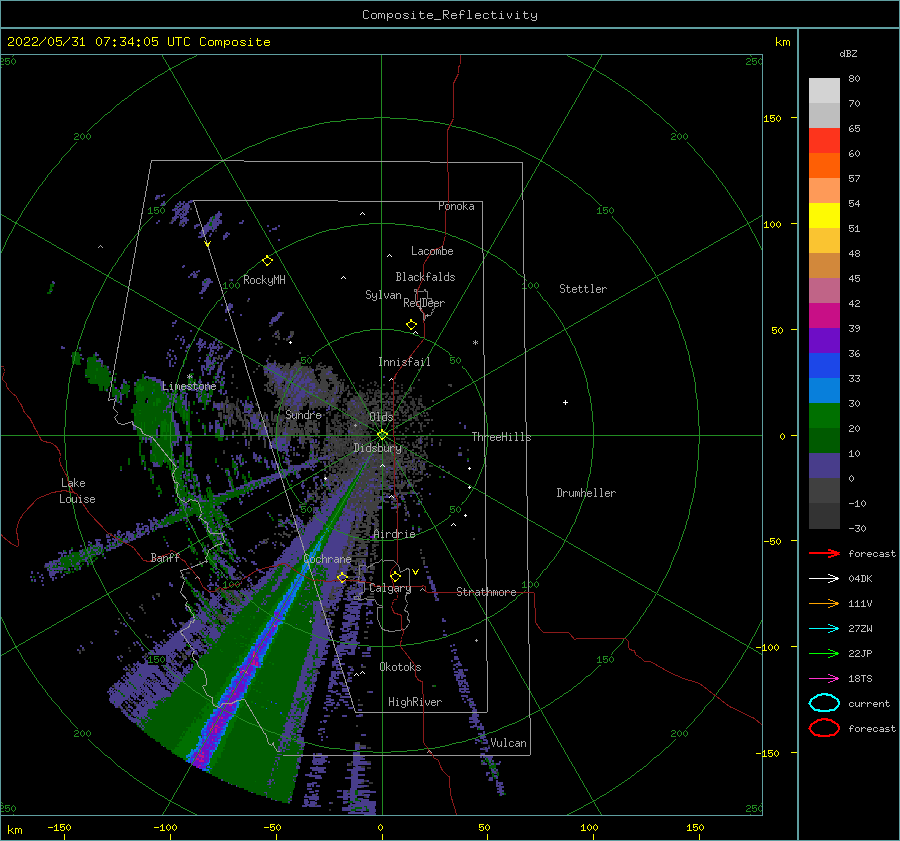Click the Ponoka town label
The height and width of the screenshot is (841, 900).
click(x=456, y=206)
